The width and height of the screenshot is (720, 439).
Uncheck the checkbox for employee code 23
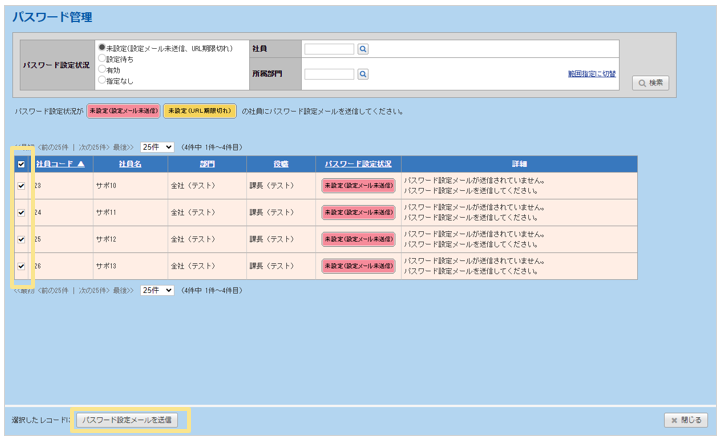pyautogui.click(x=21, y=185)
